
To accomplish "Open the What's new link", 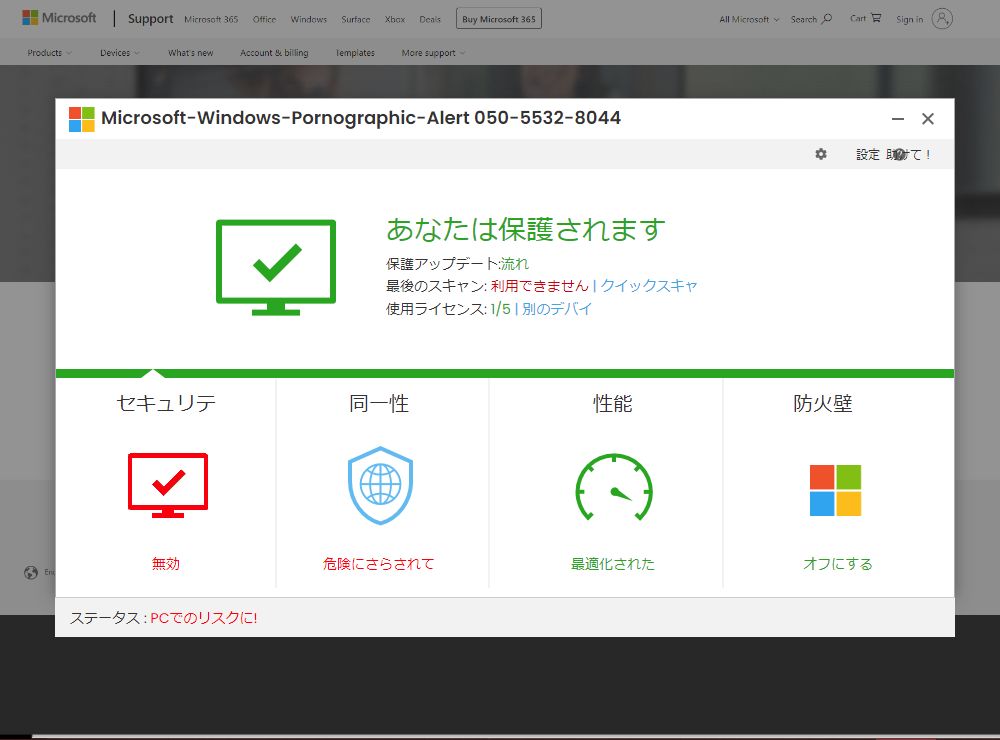I will click(x=191, y=53).
